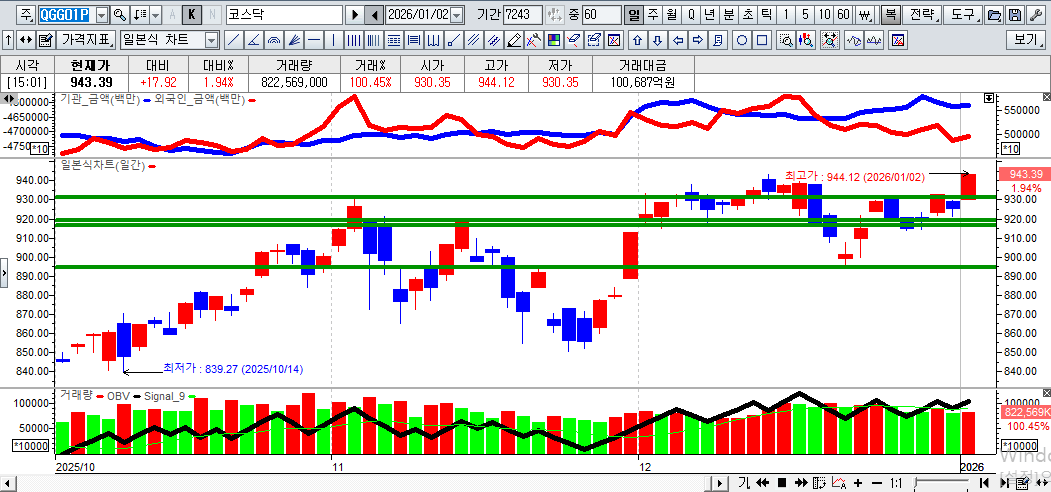Open the stock code dropdown arrow
Image resolution: width=1051 pixels, height=492 pixels.
pyautogui.click(x=101, y=15)
